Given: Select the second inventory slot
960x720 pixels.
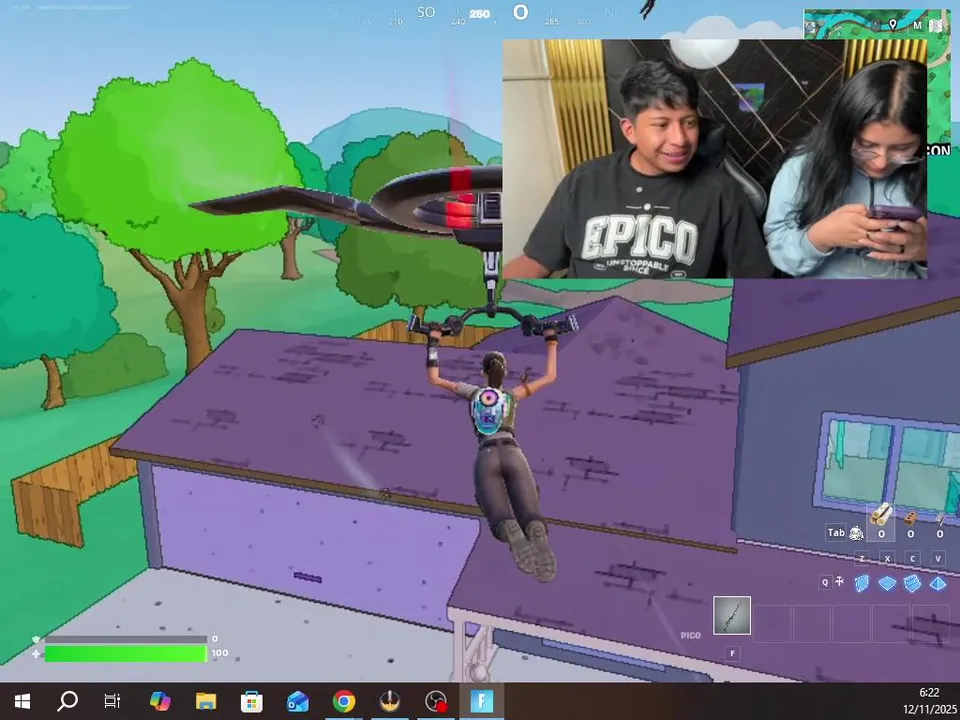Looking at the screenshot, I should pos(772,623).
